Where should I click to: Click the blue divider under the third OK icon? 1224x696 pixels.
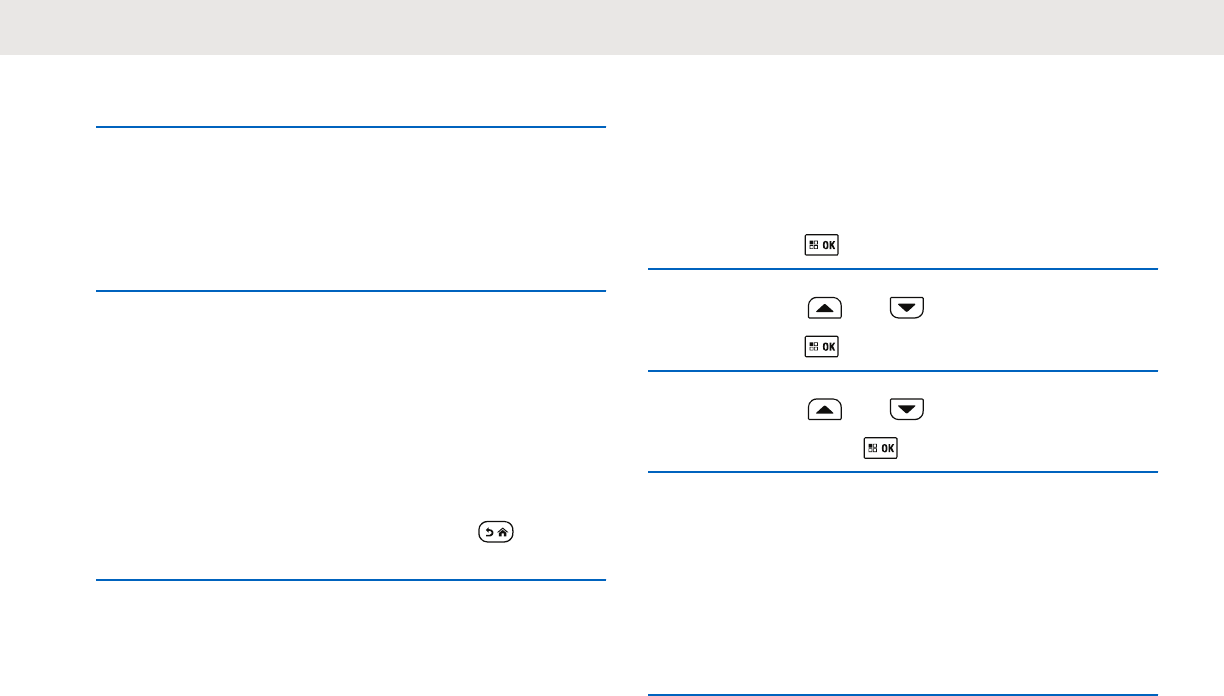click(x=902, y=473)
